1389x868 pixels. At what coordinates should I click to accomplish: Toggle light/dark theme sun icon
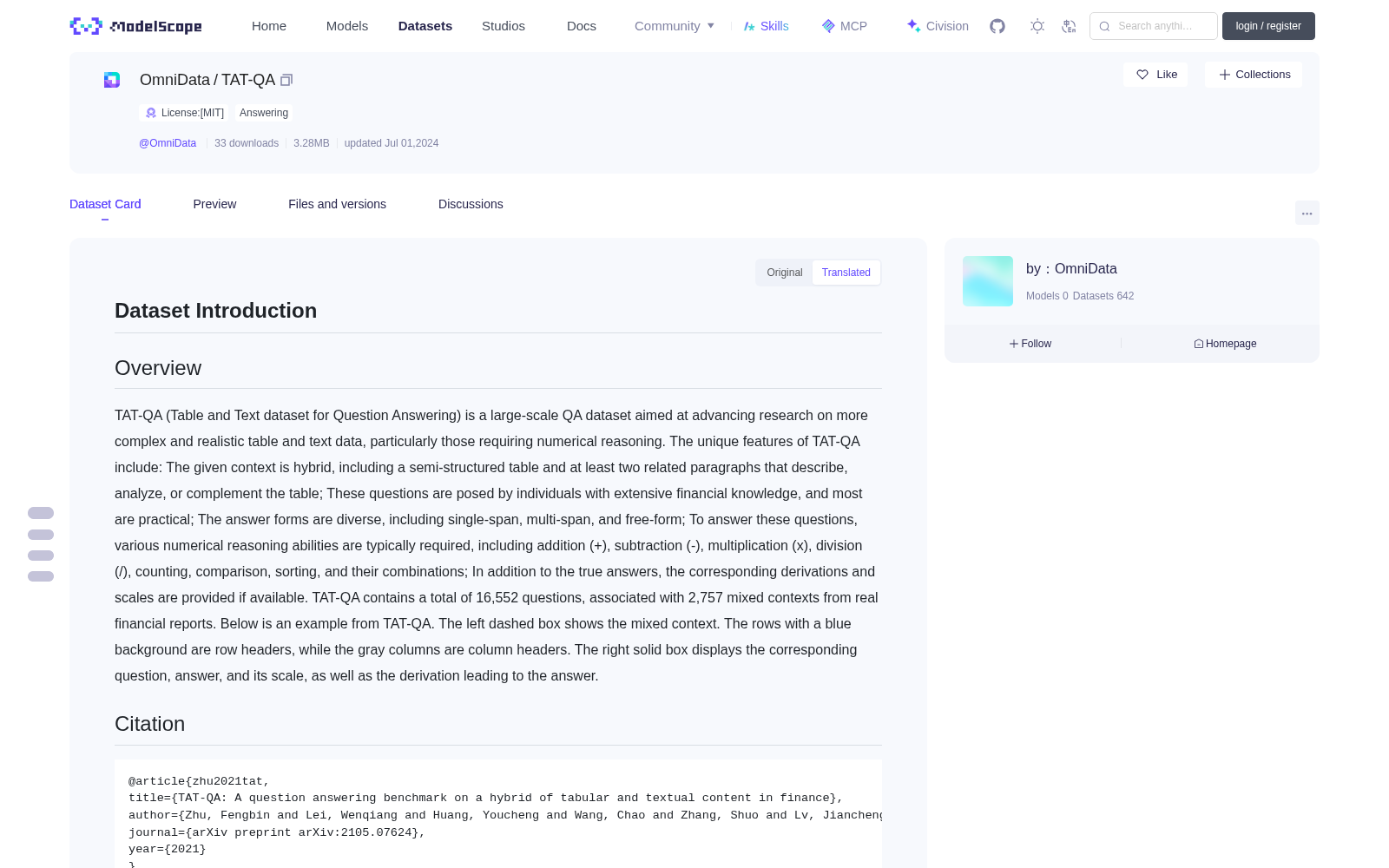coord(1037,26)
